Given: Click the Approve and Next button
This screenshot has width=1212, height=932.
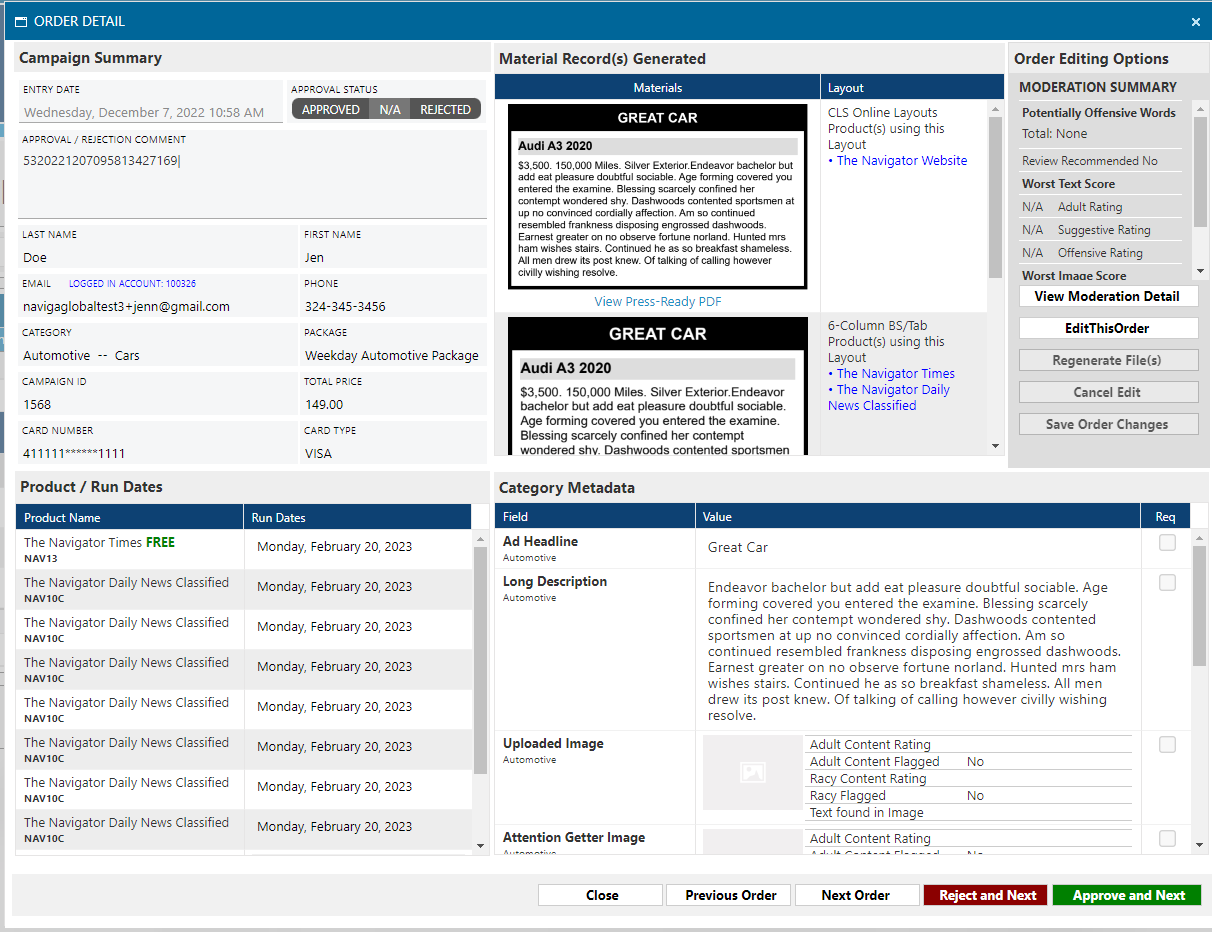Looking at the screenshot, I should tap(1128, 895).
